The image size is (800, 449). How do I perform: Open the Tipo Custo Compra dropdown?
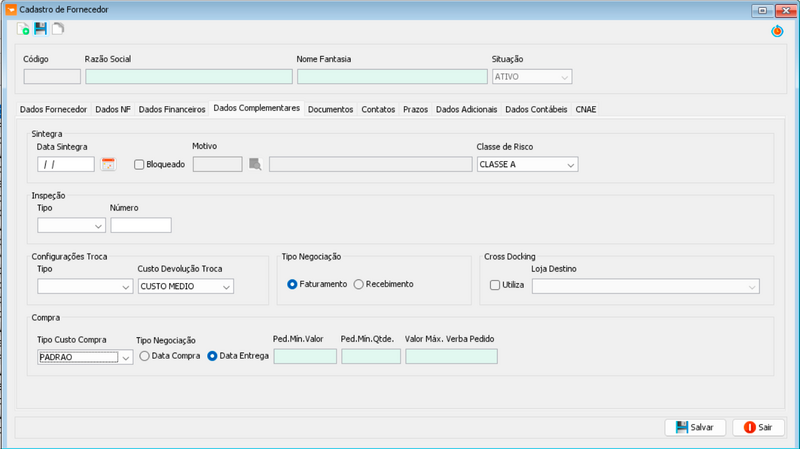tap(85, 357)
